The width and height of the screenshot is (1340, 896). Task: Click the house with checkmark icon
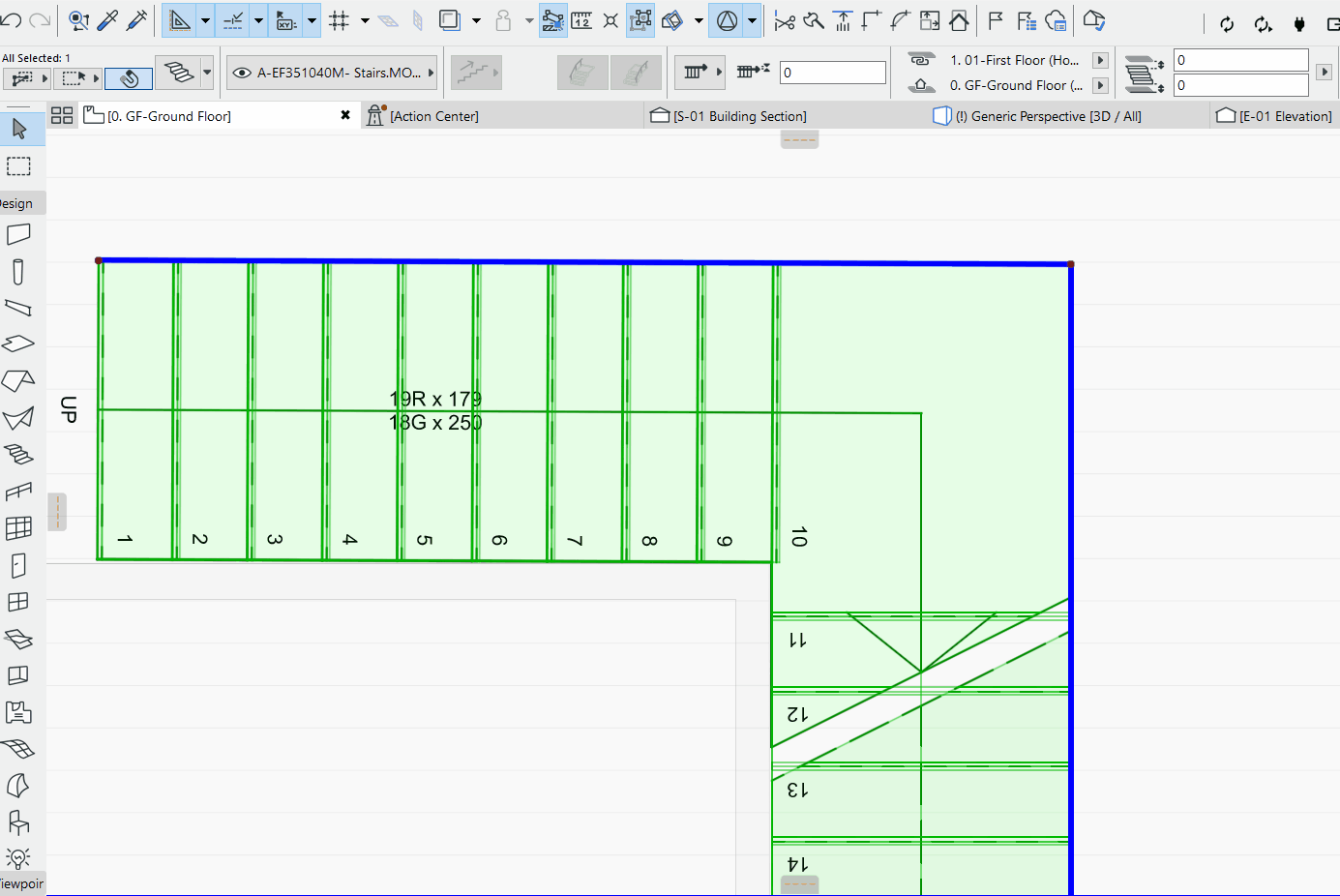[x=1093, y=20]
